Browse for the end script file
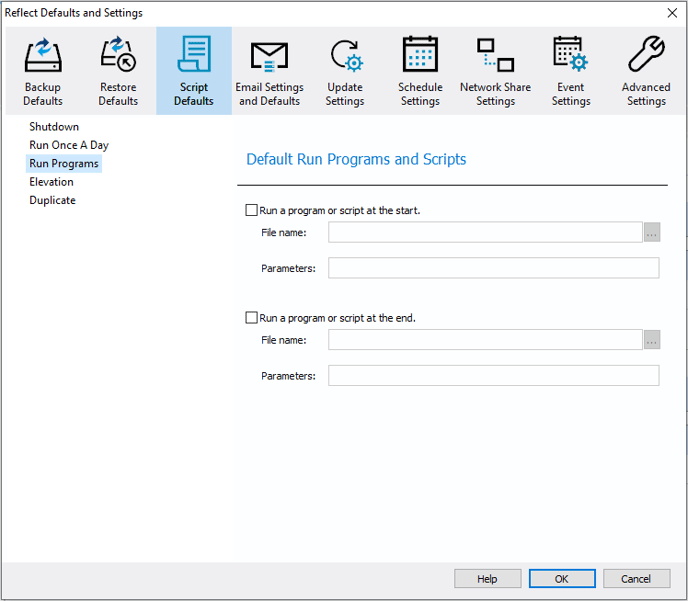Viewport: 688px width, 601px height. (x=652, y=341)
